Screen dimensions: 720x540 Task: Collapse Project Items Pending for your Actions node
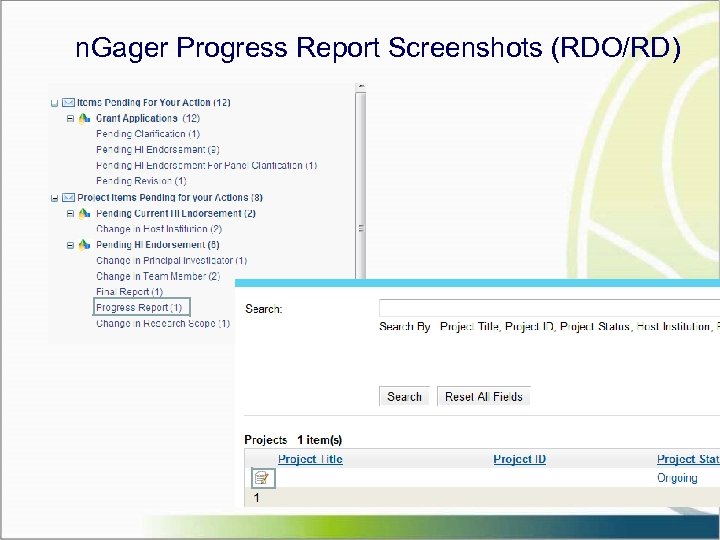(55, 198)
